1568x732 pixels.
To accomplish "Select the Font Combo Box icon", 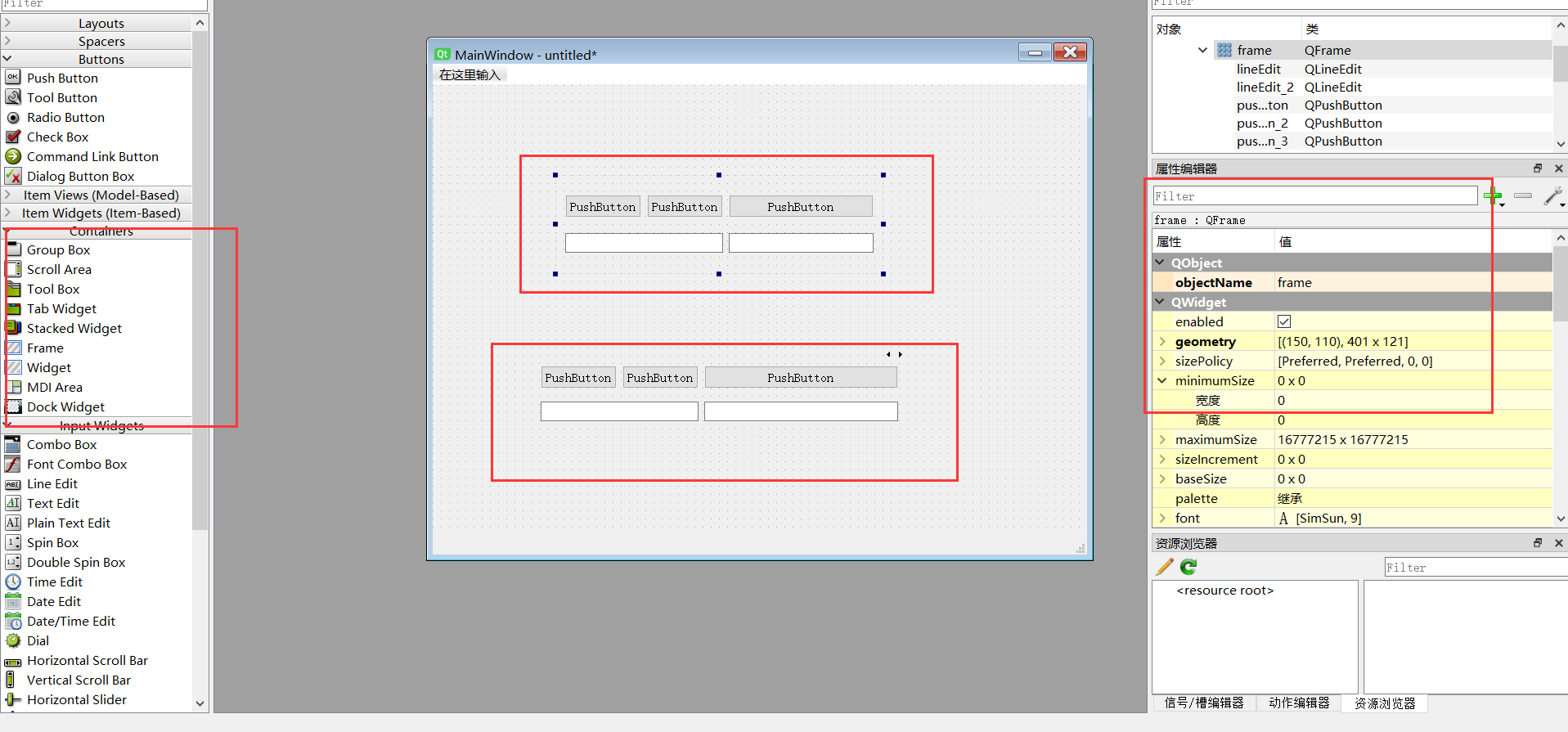I will click(13, 464).
